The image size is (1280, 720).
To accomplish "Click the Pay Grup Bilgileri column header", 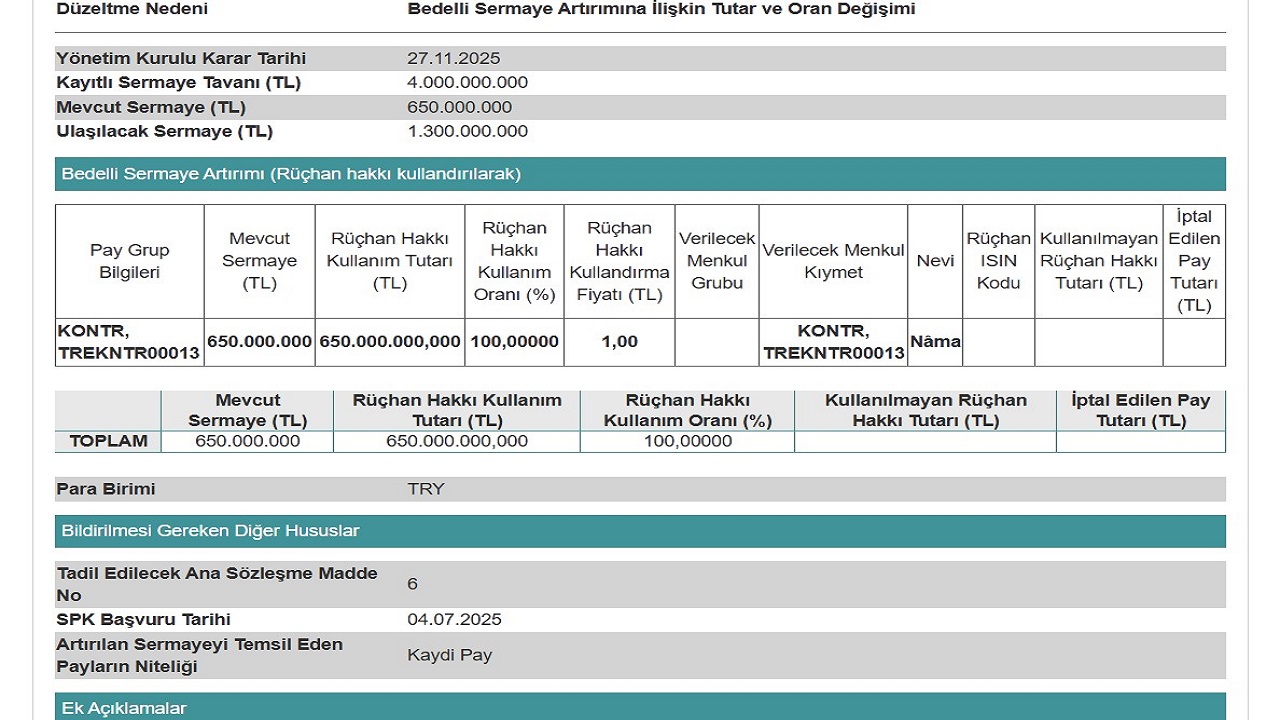I will (x=129, y=261).
